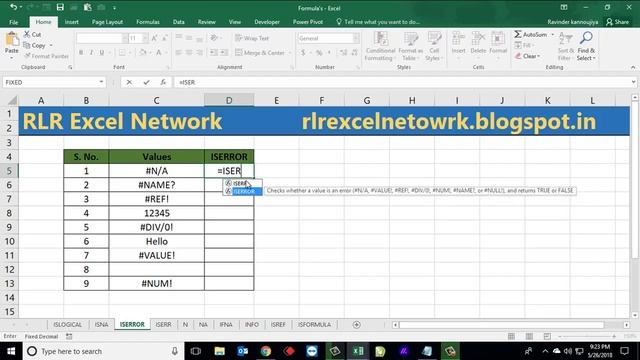Switch to the Insert ribbon tab
This screenshot has width=640, height=360.
(x=71, y=22)
